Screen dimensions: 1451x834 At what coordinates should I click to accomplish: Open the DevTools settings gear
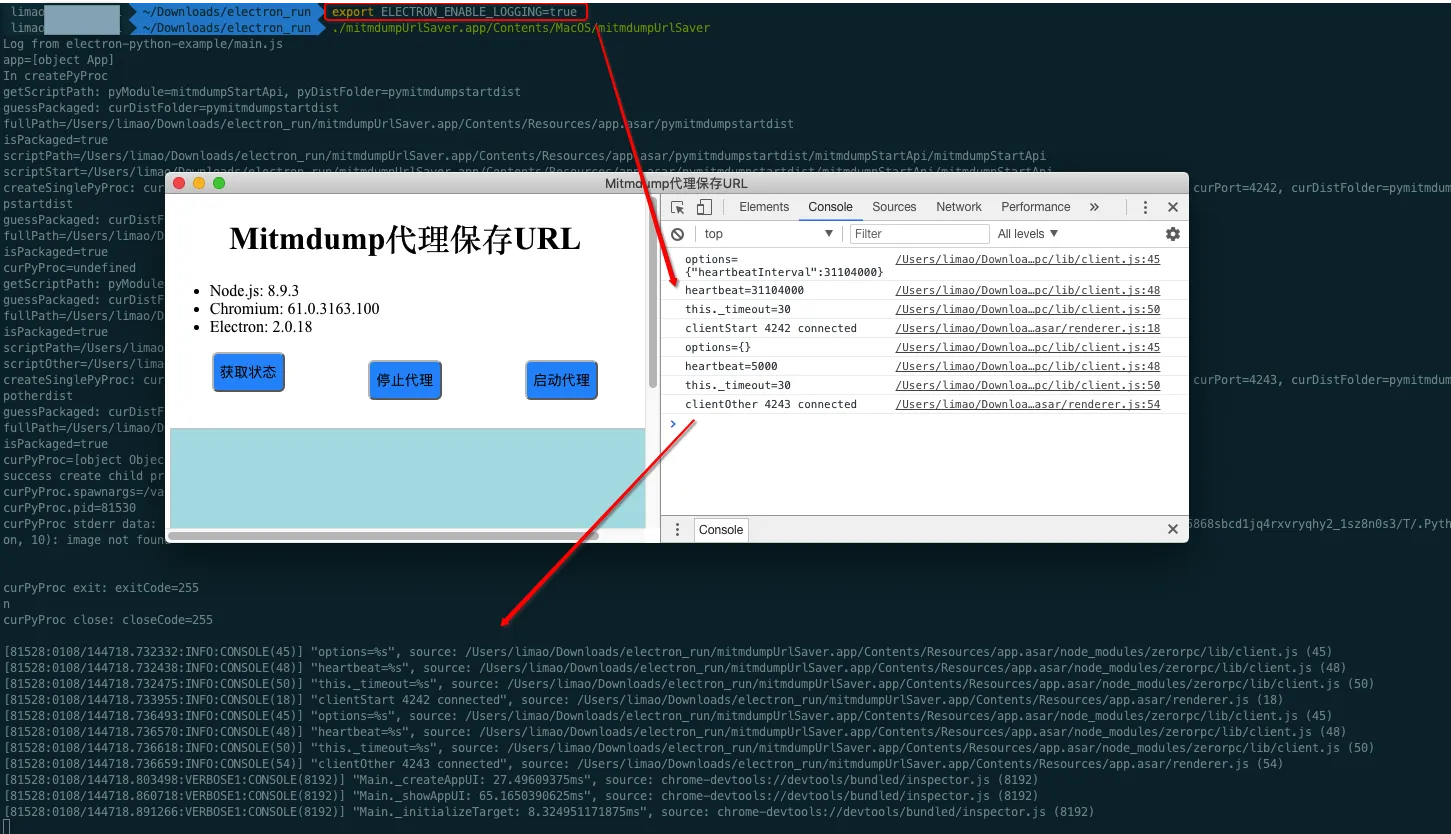click(1172, 233)
